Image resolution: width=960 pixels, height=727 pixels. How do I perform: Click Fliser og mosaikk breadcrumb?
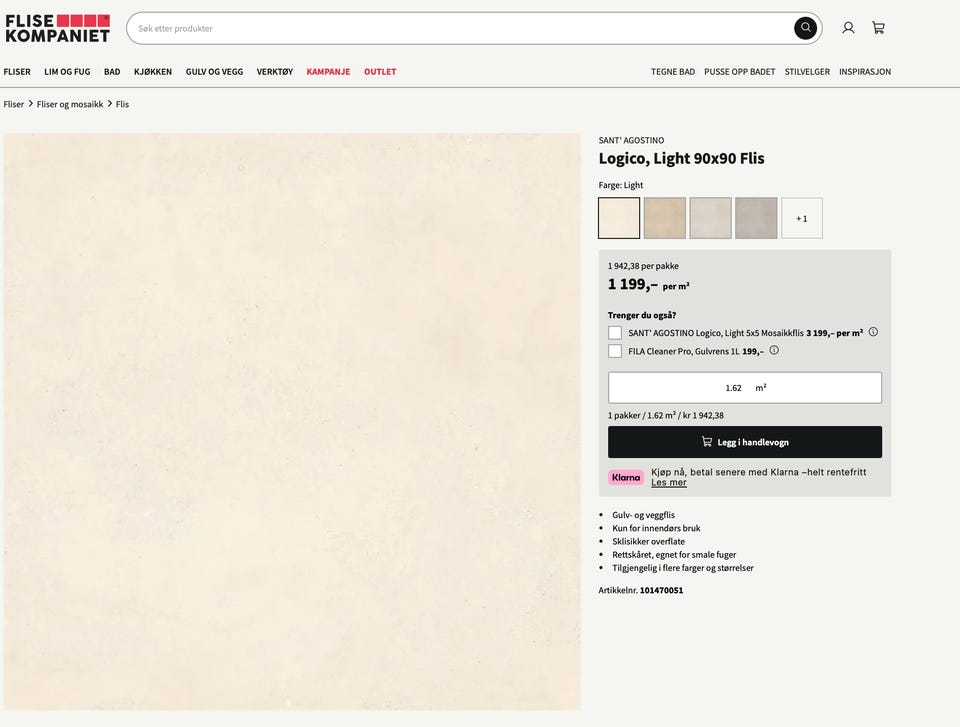tap(70, 104)
